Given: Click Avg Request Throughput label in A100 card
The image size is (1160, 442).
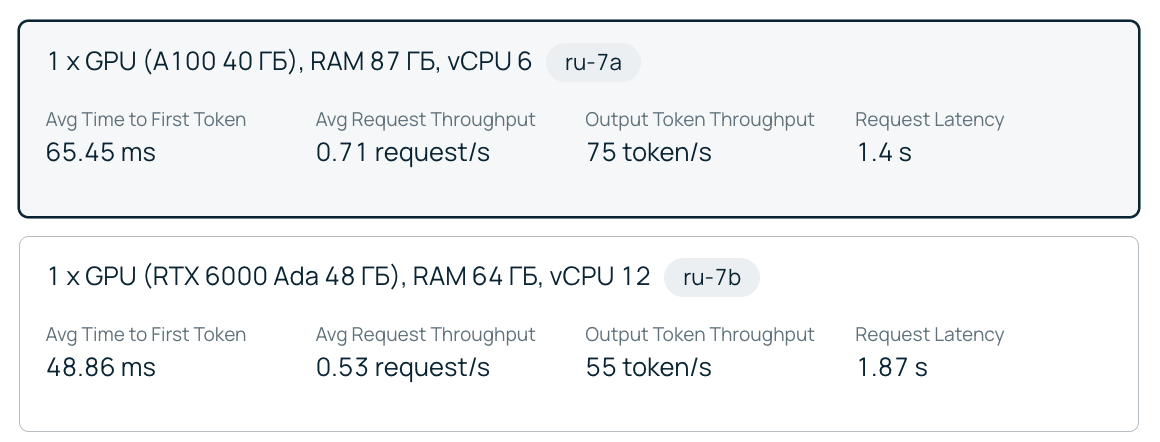Looking at the screenshot, I should click(425, 119).
